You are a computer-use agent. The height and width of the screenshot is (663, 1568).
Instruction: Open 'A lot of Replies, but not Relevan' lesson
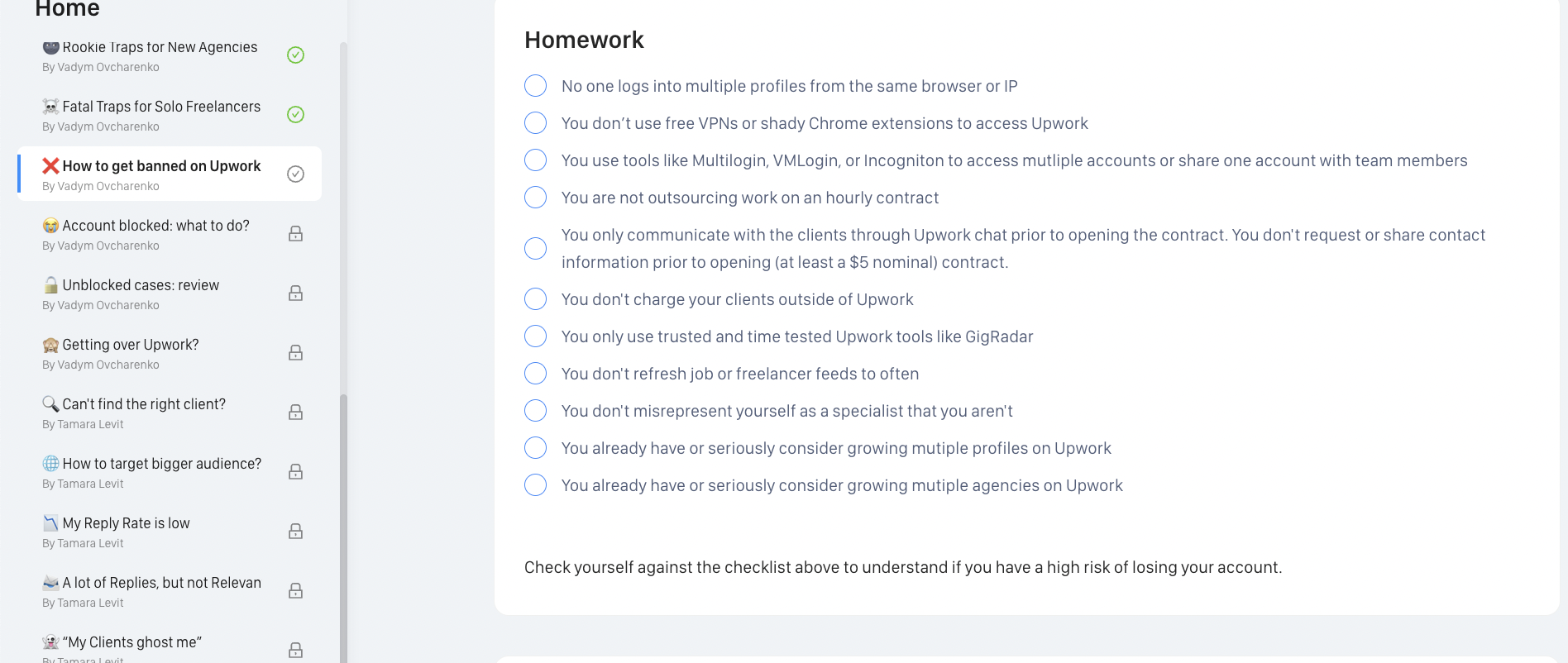pyautogui.click(x=170, y=591)
